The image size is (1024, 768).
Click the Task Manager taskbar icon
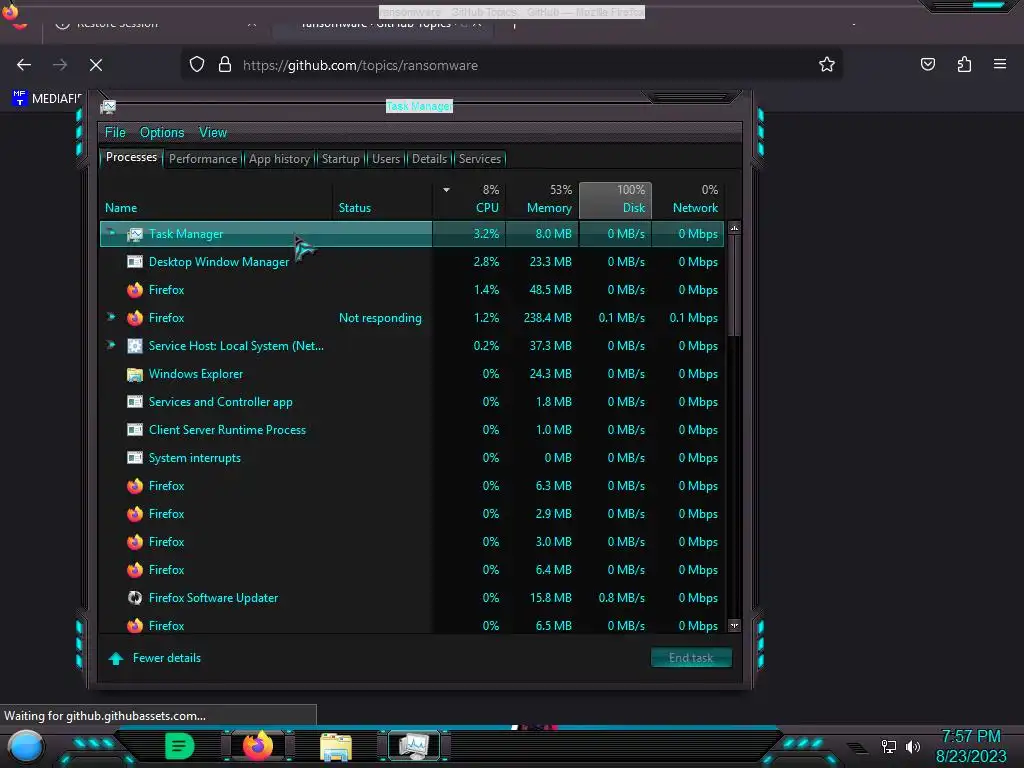point(413,746)
